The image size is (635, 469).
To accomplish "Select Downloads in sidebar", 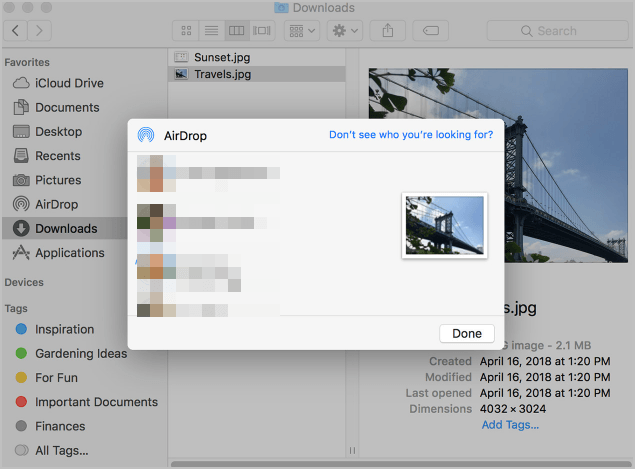I will pyautogui.click(x=65, y=228).
